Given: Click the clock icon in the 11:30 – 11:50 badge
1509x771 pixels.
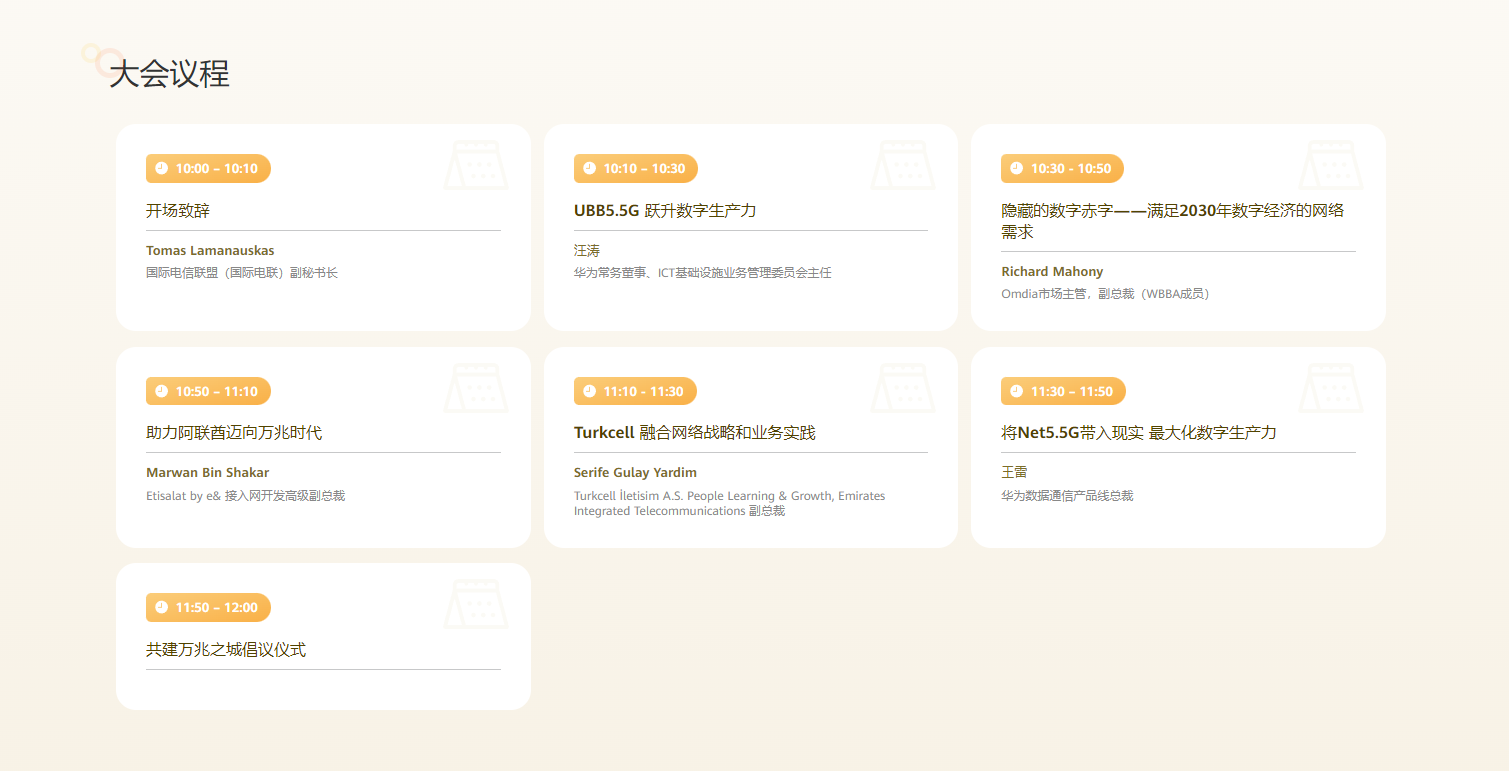Looking at the screenshot, I should 1016,391.
